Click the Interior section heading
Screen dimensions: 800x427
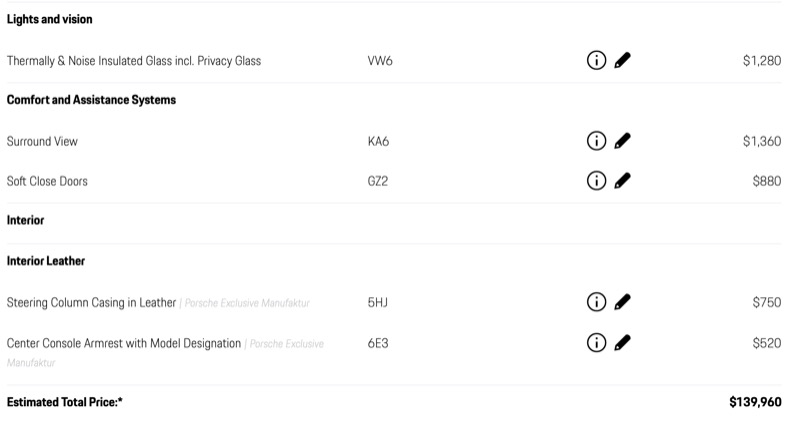(x=26, y=220)
